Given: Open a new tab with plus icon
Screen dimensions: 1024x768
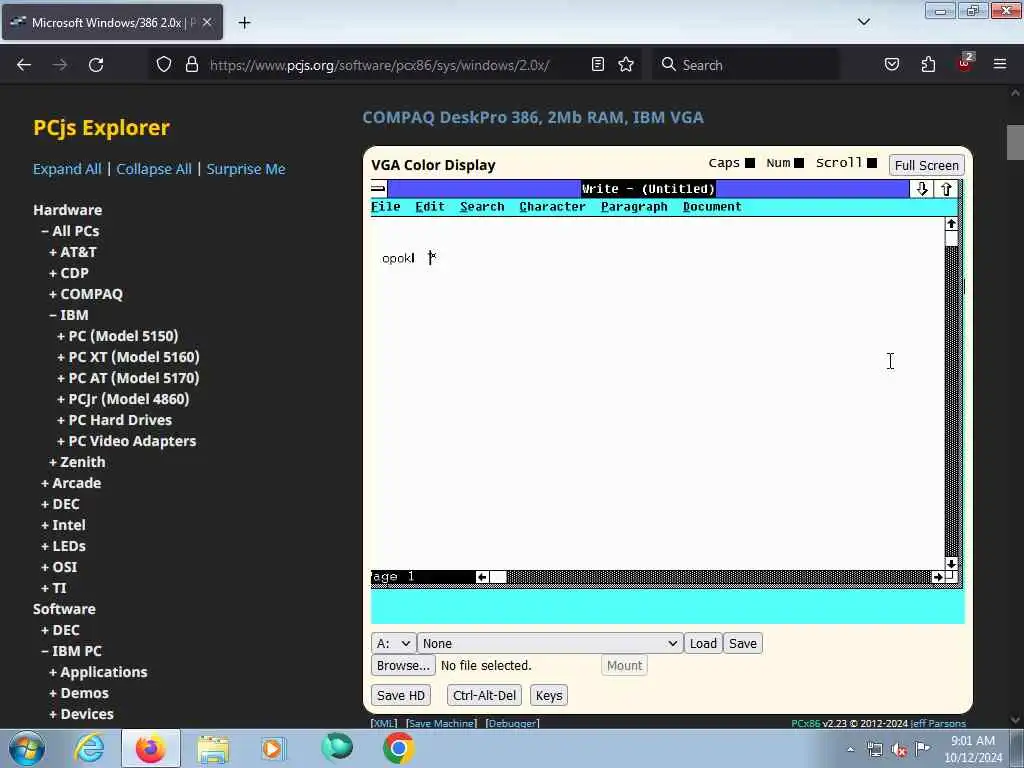Looking at the screenshot, I should (x=244, y=23).
